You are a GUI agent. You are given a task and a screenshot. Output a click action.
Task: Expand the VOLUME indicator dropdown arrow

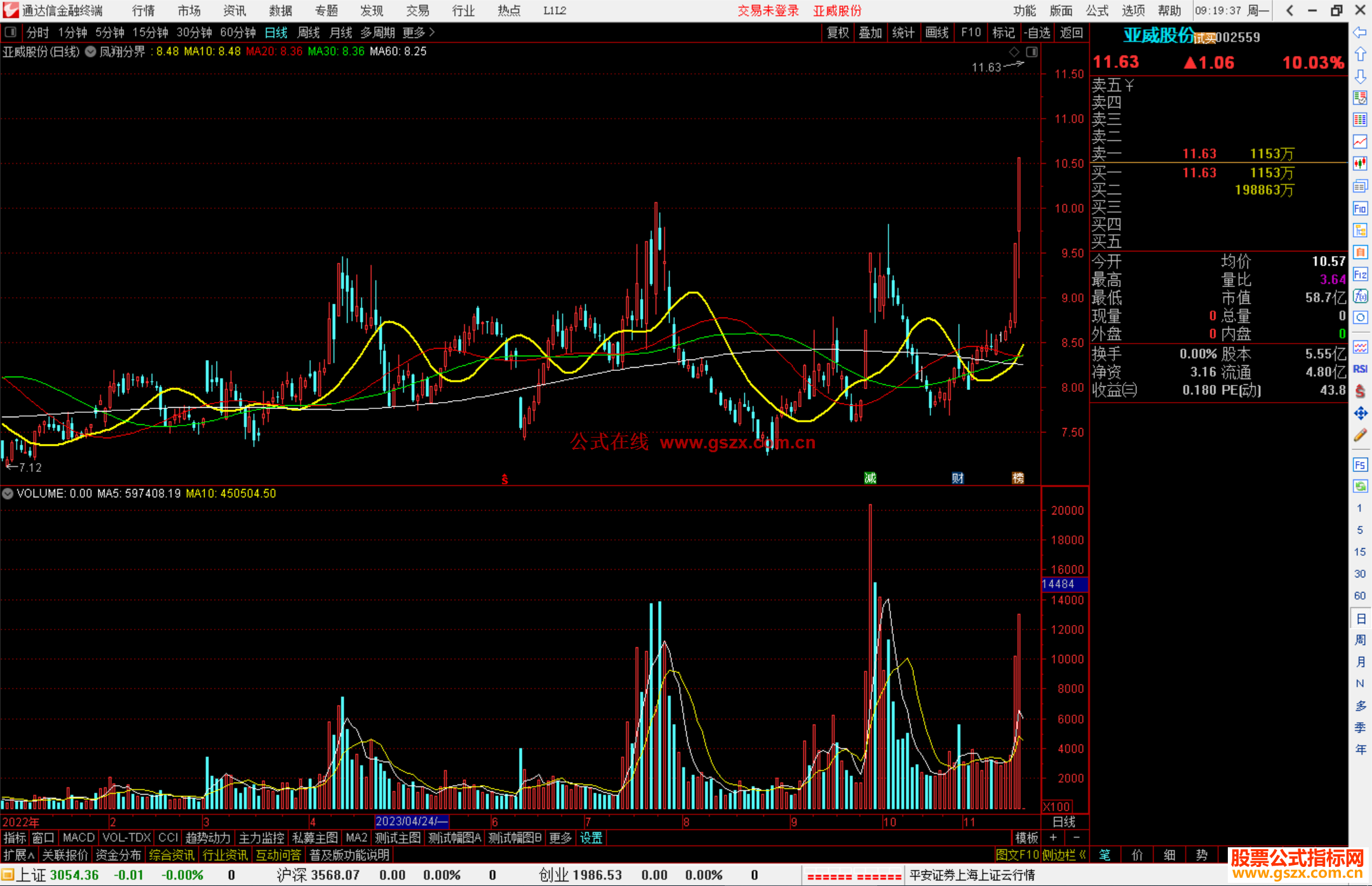point(8,493)
